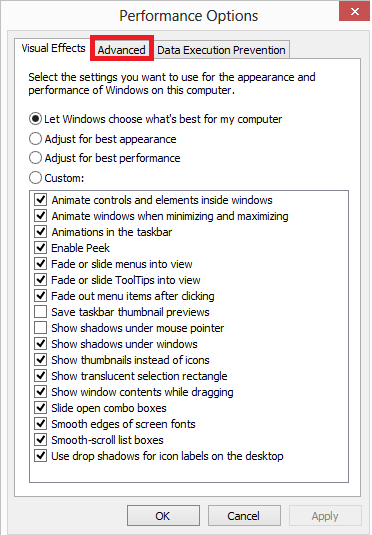Click the Cancel button
Image resolution: width=372 pixels, height=535 pixels.
[x=244, y=516]
